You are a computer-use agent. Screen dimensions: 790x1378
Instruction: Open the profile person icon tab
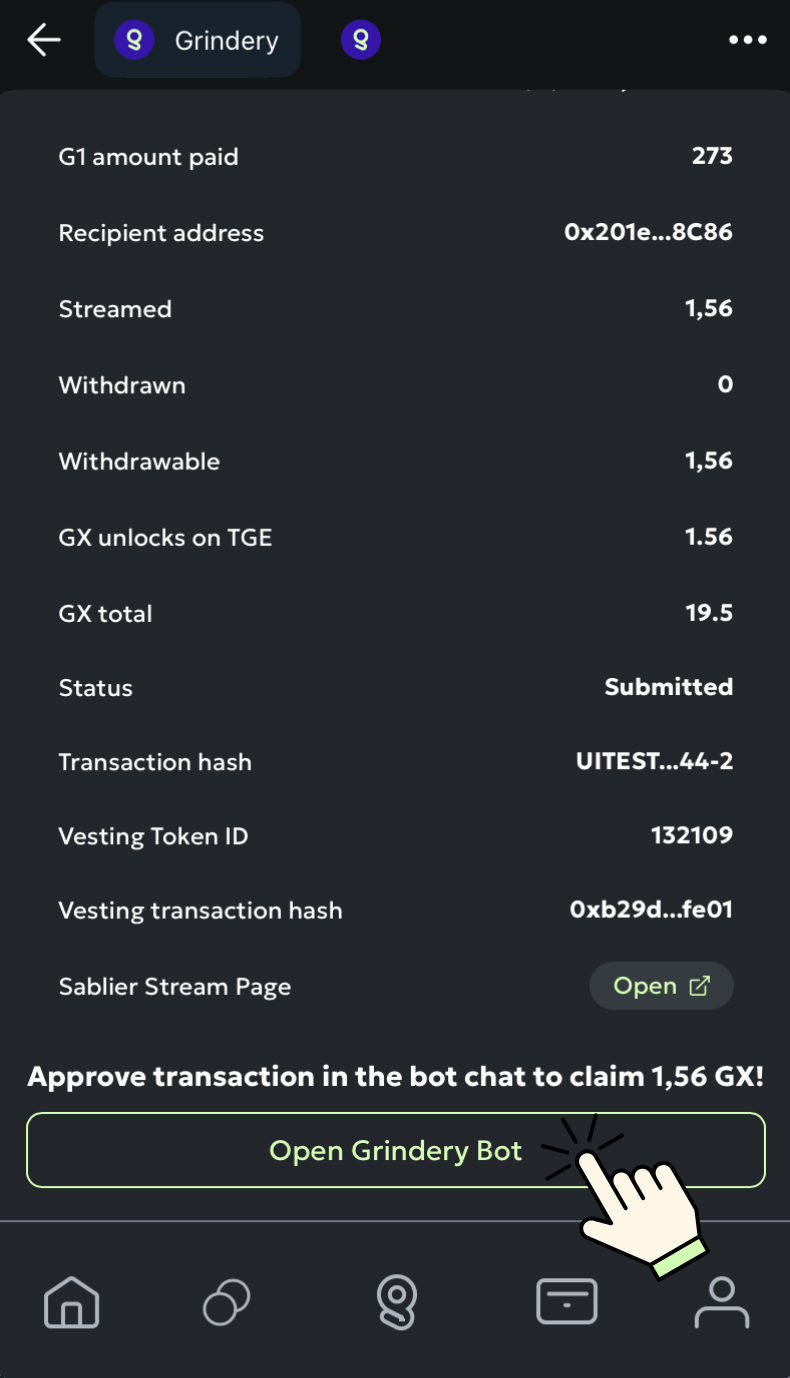[722, 1302]
